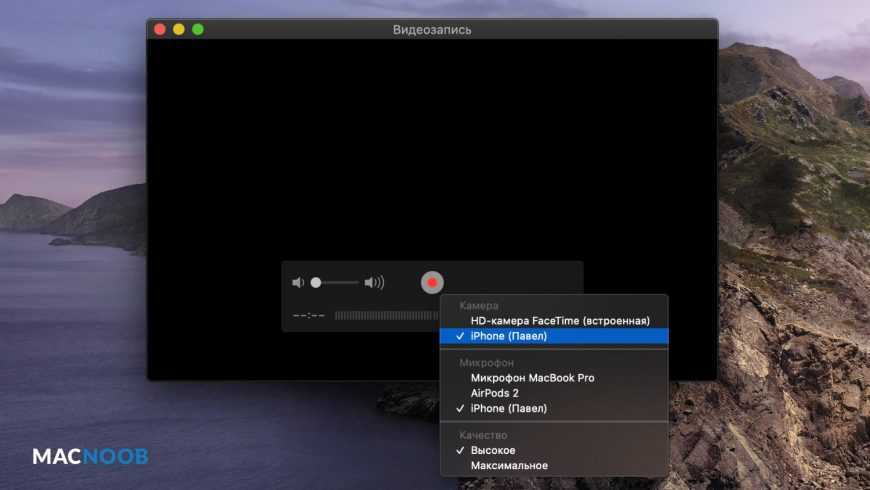This screenshot has height=490, width=870.
Task: Click the green full-screen window button
Action: pos(198,30)
